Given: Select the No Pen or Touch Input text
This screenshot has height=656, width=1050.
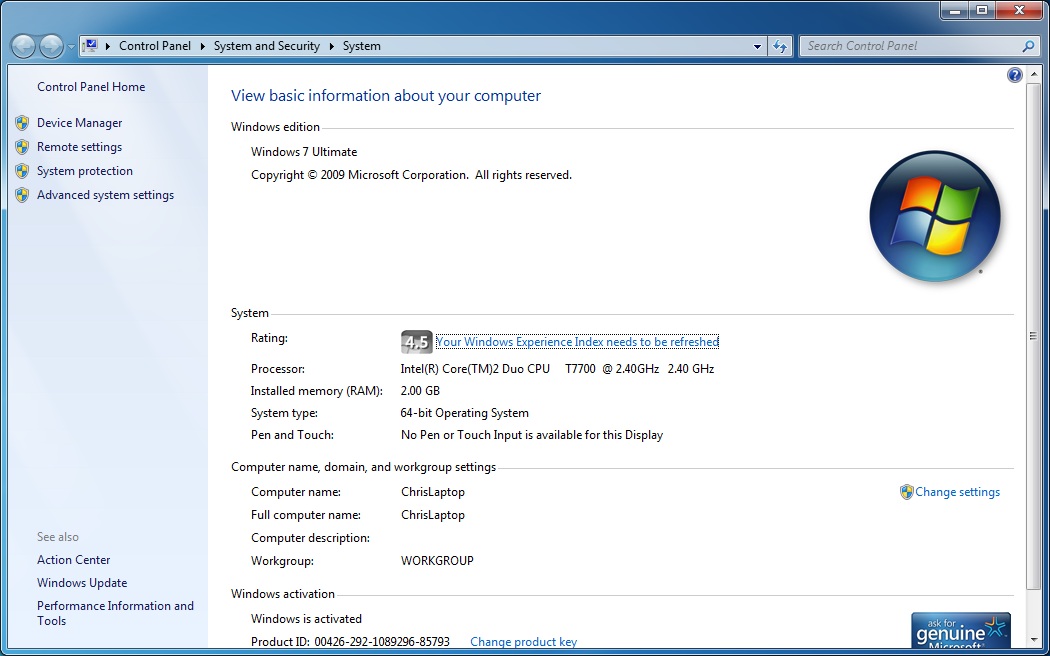Looking at the screenshot, I should coord(532,435).
